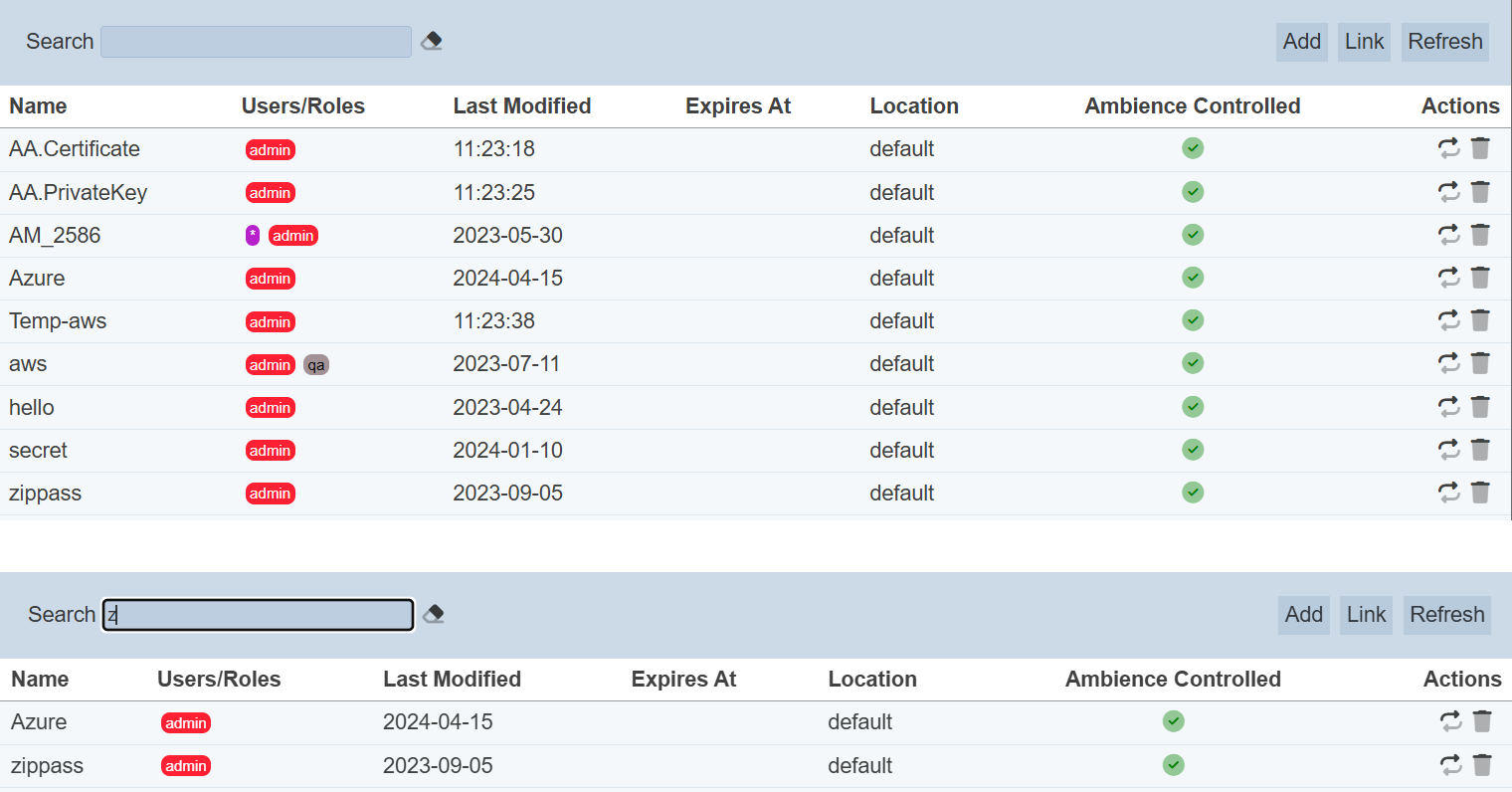Click the rotate icon for AA.PrivateKey
Viewport: 1512px width, 792px height.
tap(1448, 192)
